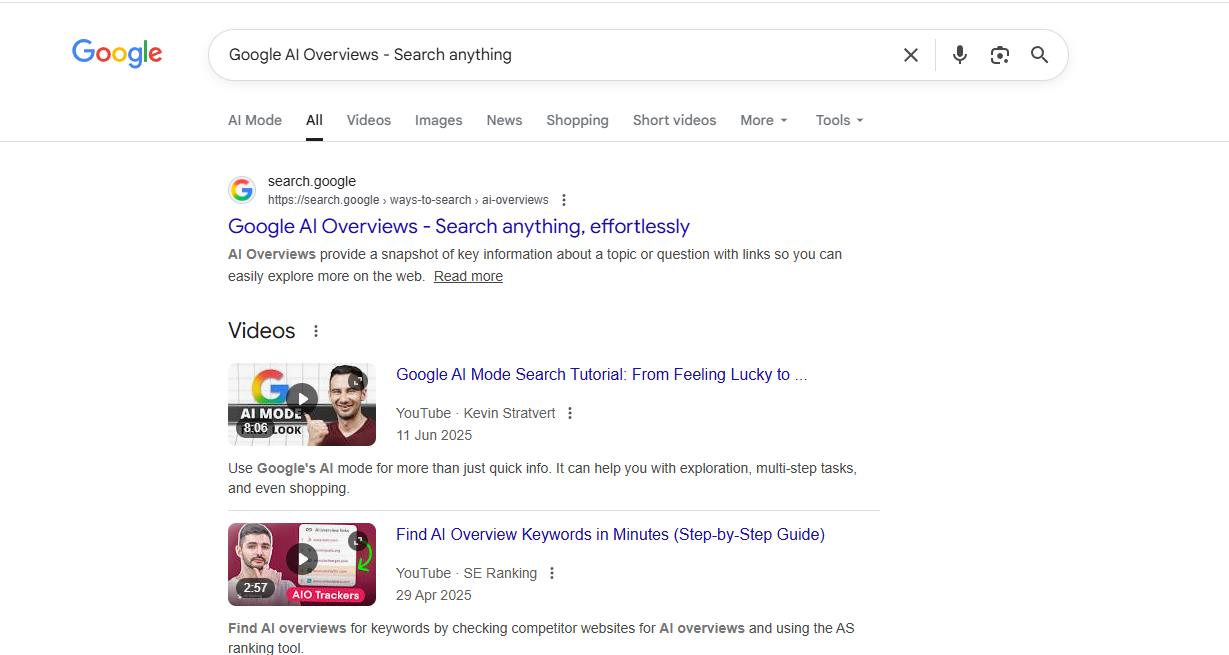The height and width of the screenshot is (655, 1229).
Task: Click the search.google favicon
Action: coord(242,190)
